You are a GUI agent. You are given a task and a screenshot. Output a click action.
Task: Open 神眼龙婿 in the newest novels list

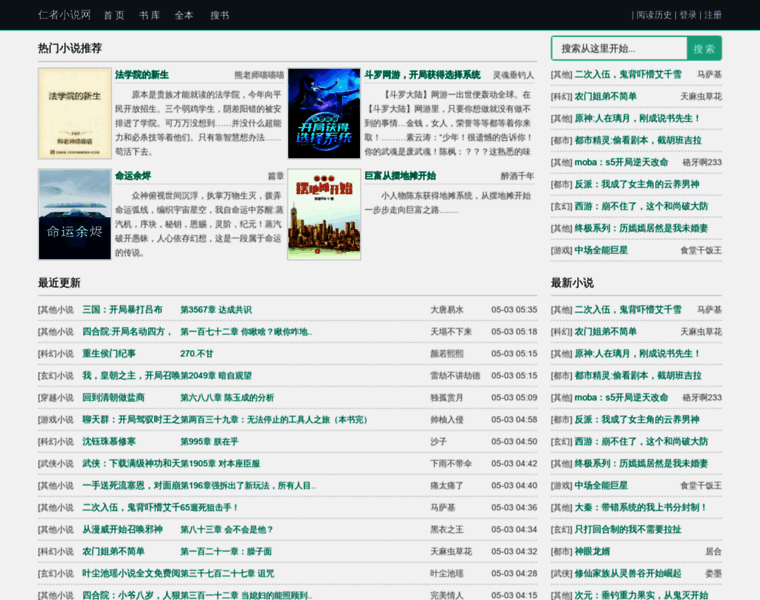[x=592, y=552]
